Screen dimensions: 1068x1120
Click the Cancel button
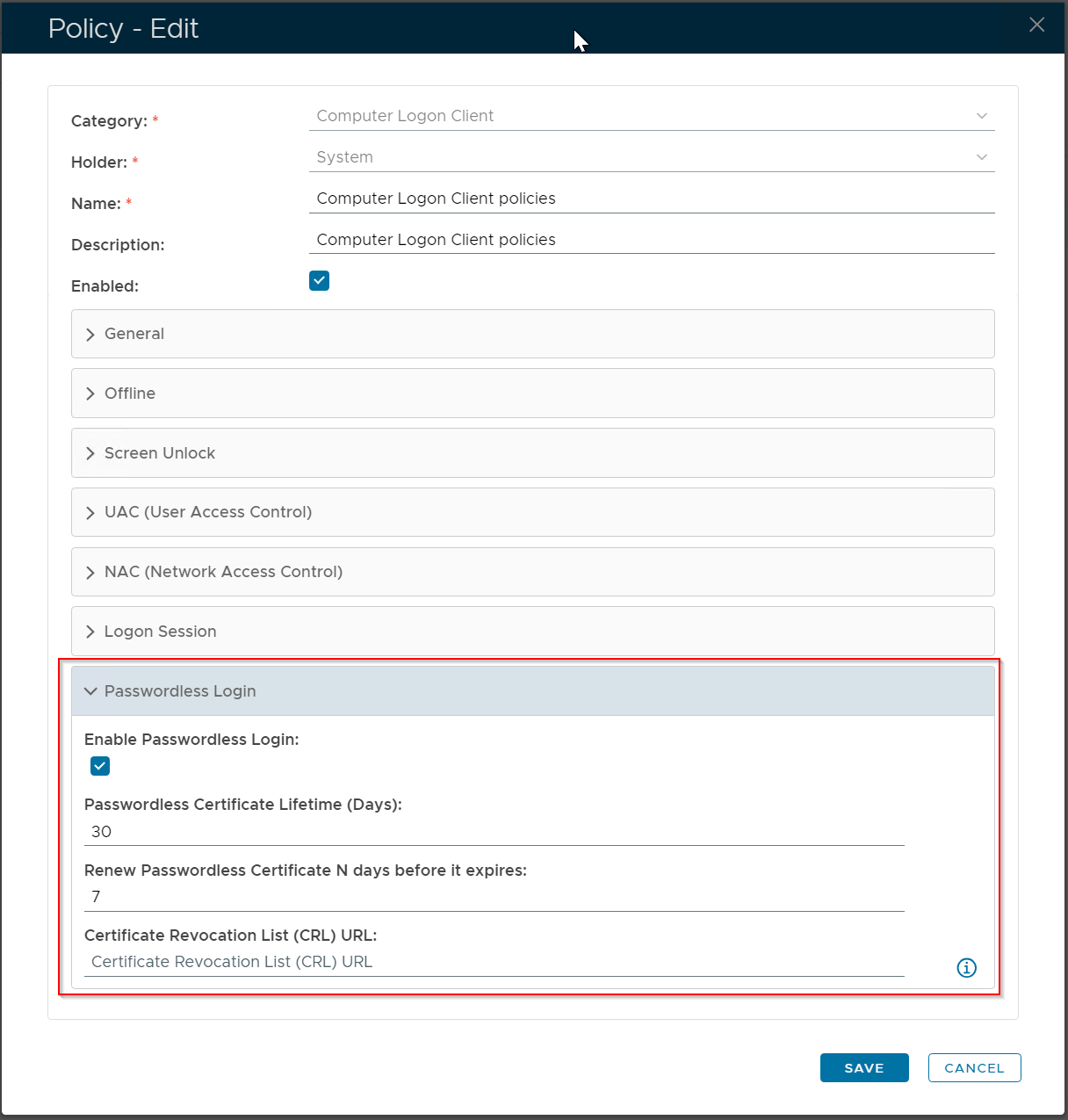click(x=974, y=1068)
